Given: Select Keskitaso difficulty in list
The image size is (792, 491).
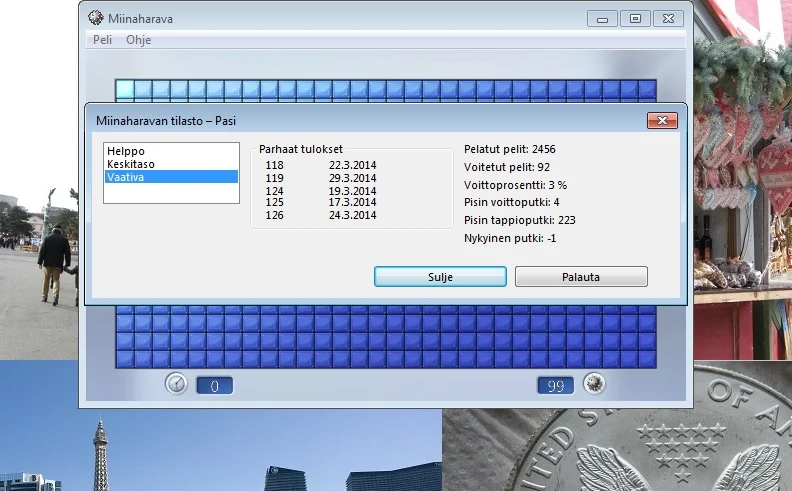Looking at the screenshot, I should [x=130, y=164].
